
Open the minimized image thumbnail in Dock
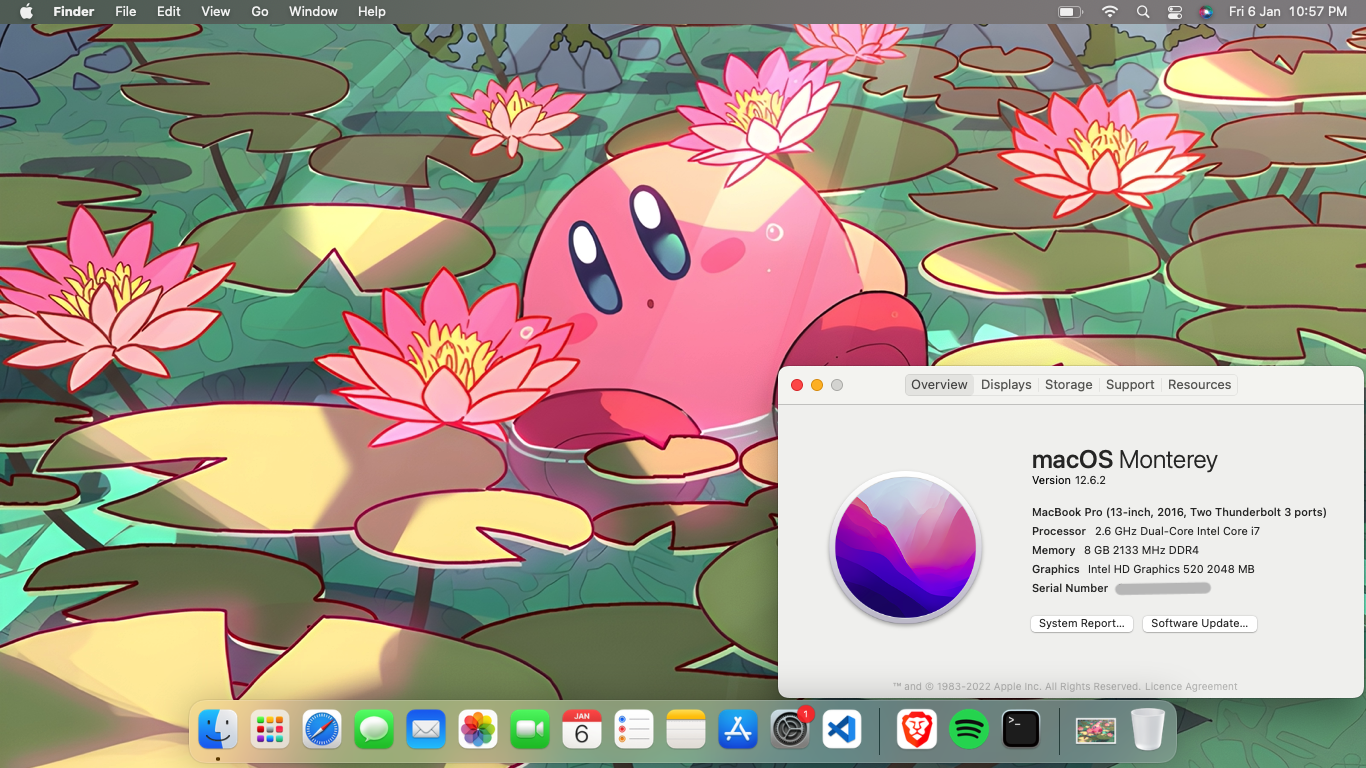pos(1096,730)
